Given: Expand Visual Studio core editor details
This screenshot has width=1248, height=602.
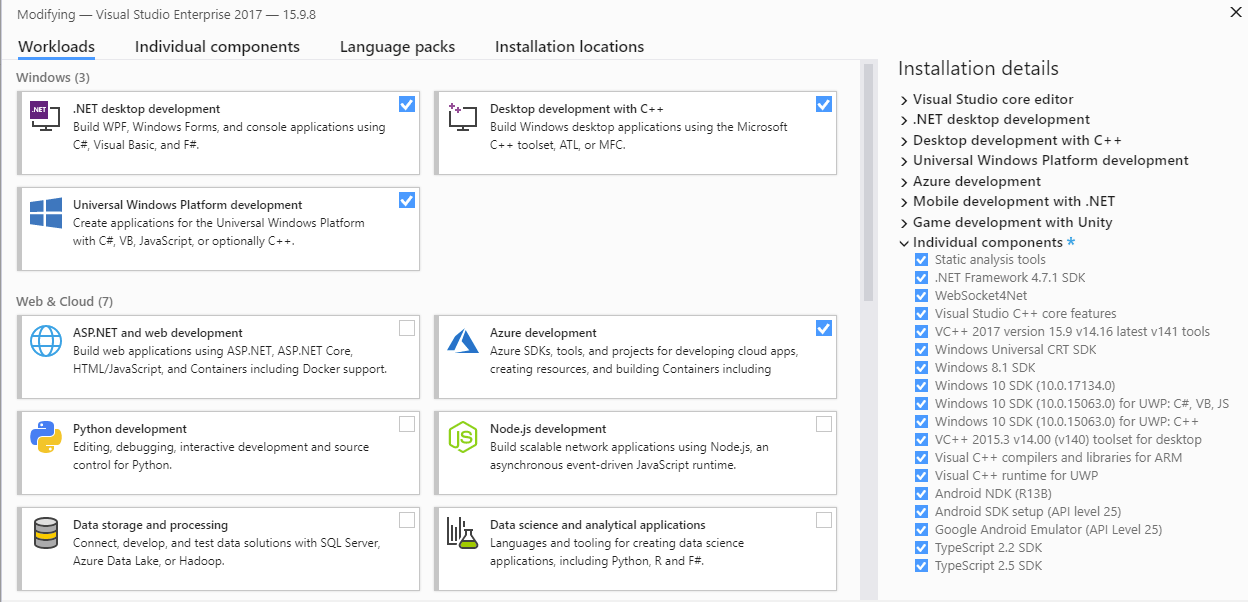Looking at the screenshot, I should (x=904, y=100).
